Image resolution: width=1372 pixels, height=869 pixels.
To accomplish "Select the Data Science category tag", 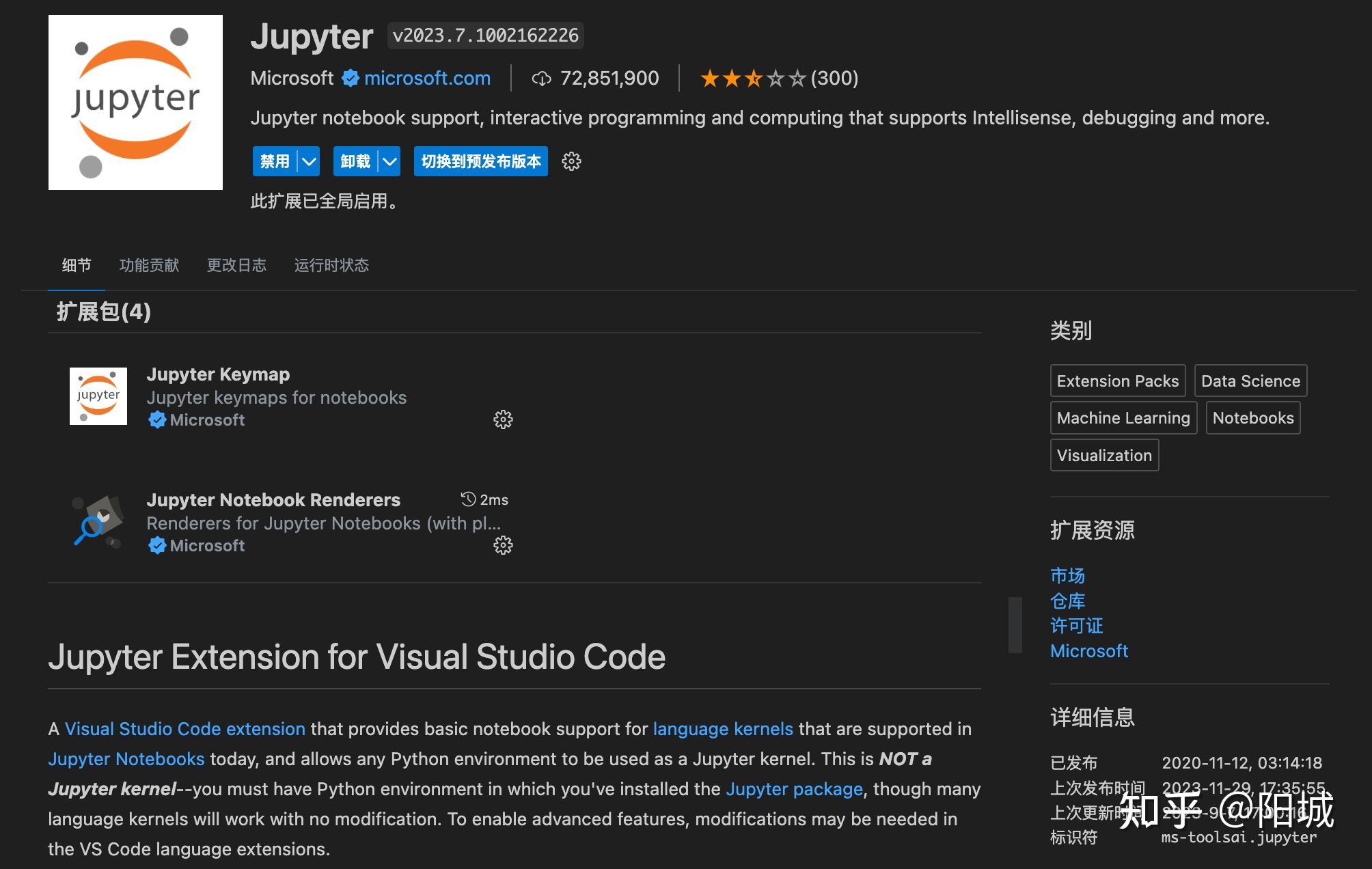I will 1250,381.
